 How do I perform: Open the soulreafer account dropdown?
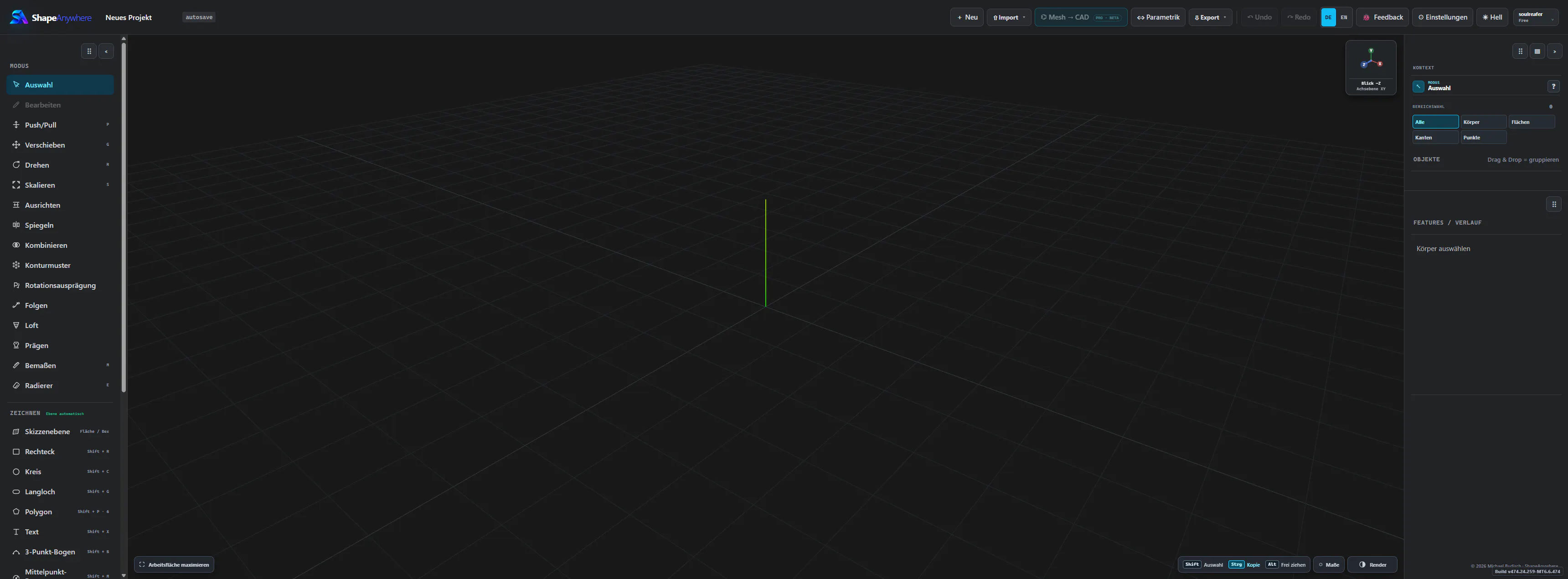click(1536, 18)
